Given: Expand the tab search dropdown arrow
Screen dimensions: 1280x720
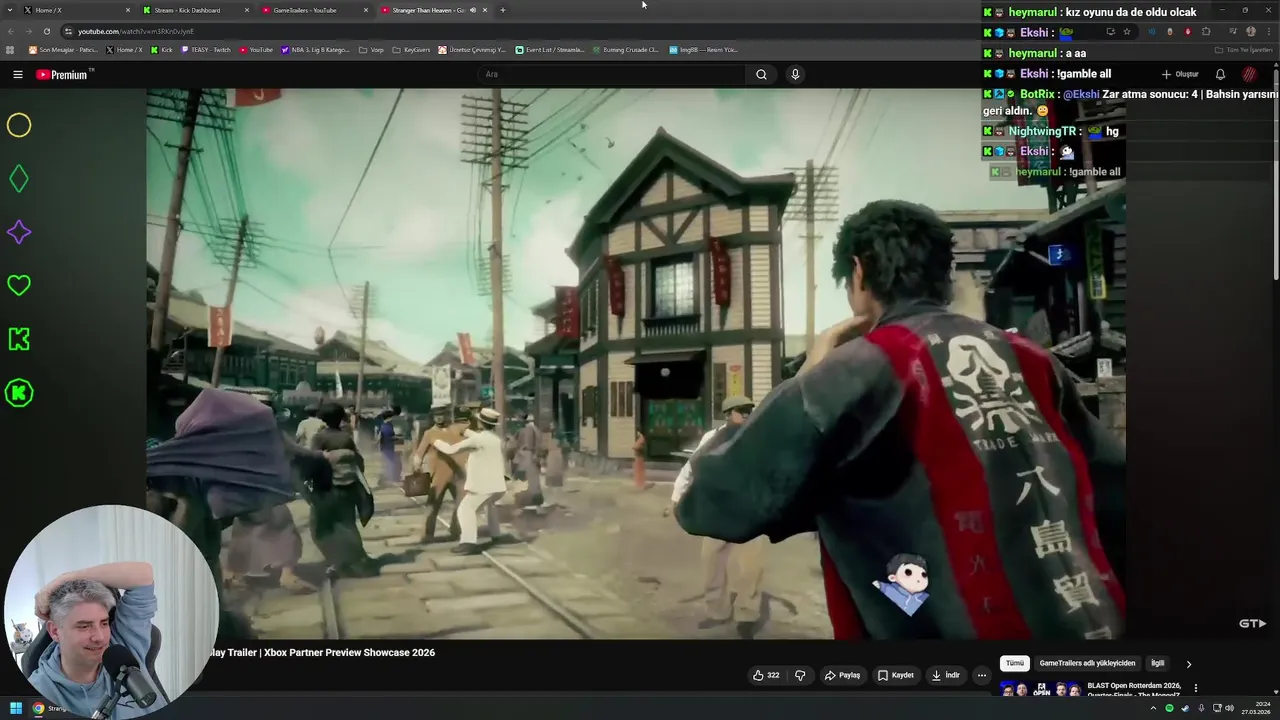Looking at the screenshot, I should [x=9, y=10].
